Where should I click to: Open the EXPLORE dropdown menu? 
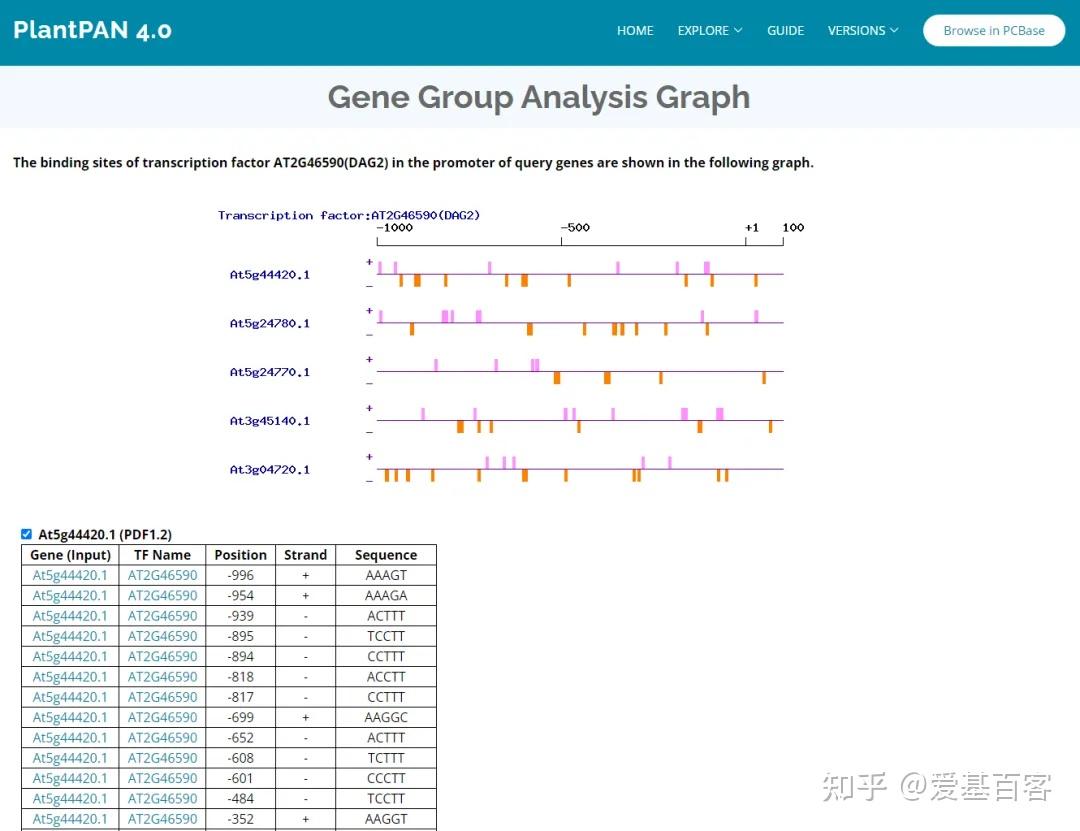(704, 30)
